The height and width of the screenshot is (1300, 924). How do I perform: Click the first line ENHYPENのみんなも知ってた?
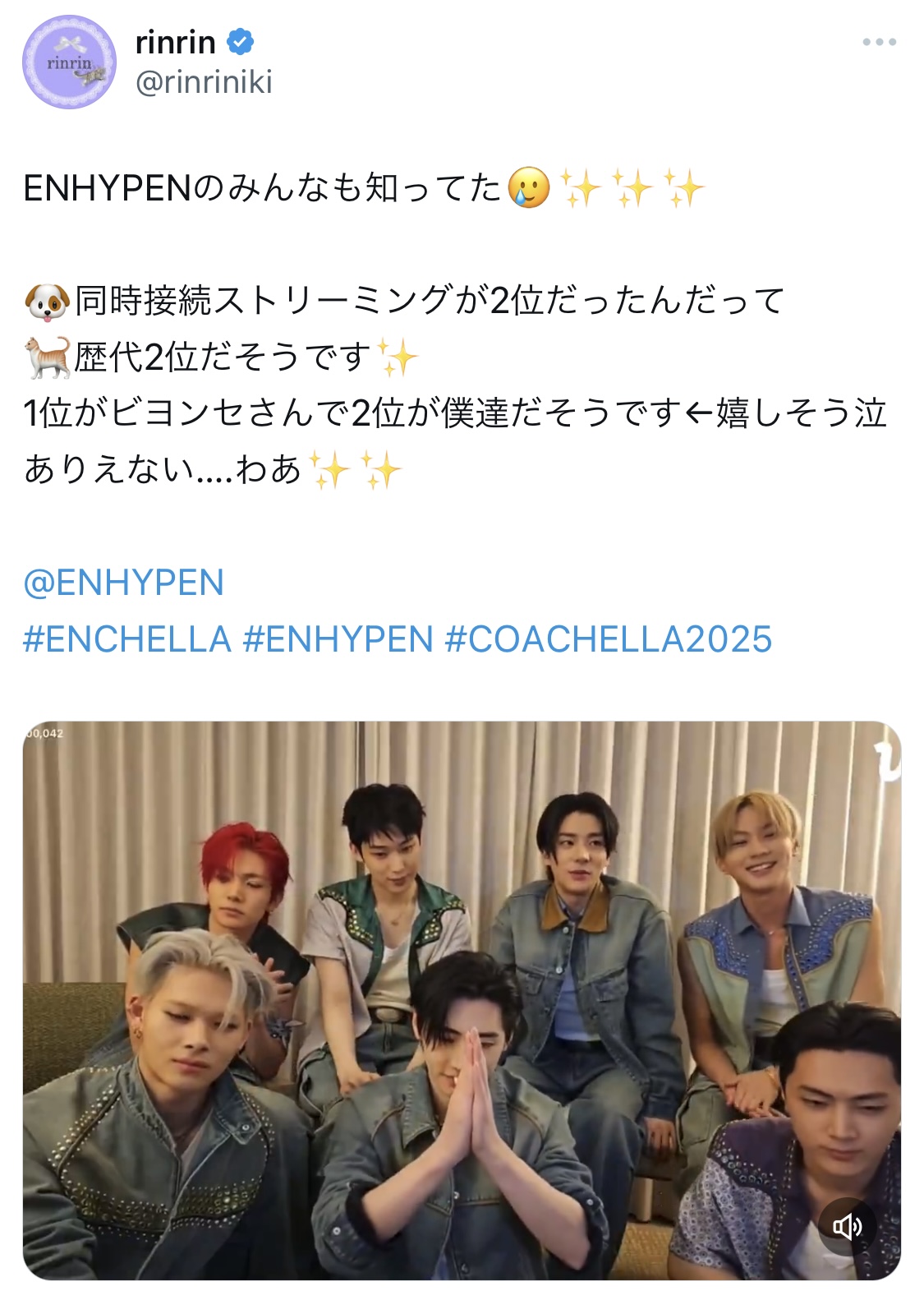point(263,189)
